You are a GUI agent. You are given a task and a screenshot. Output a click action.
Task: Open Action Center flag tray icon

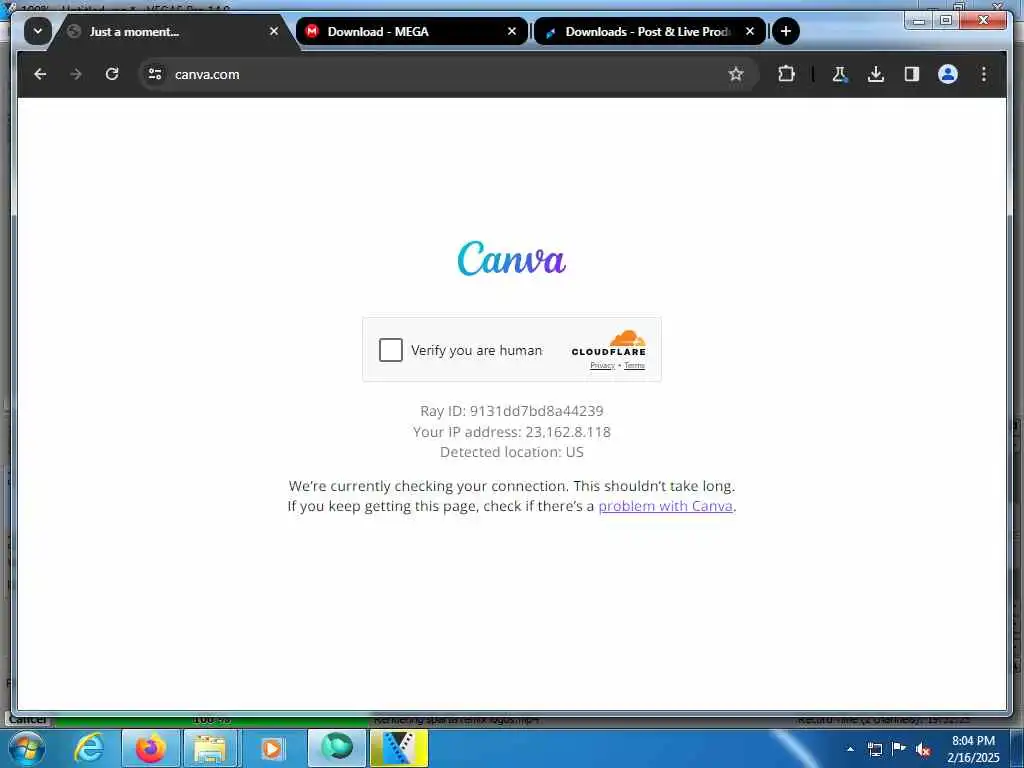point(899,749)
